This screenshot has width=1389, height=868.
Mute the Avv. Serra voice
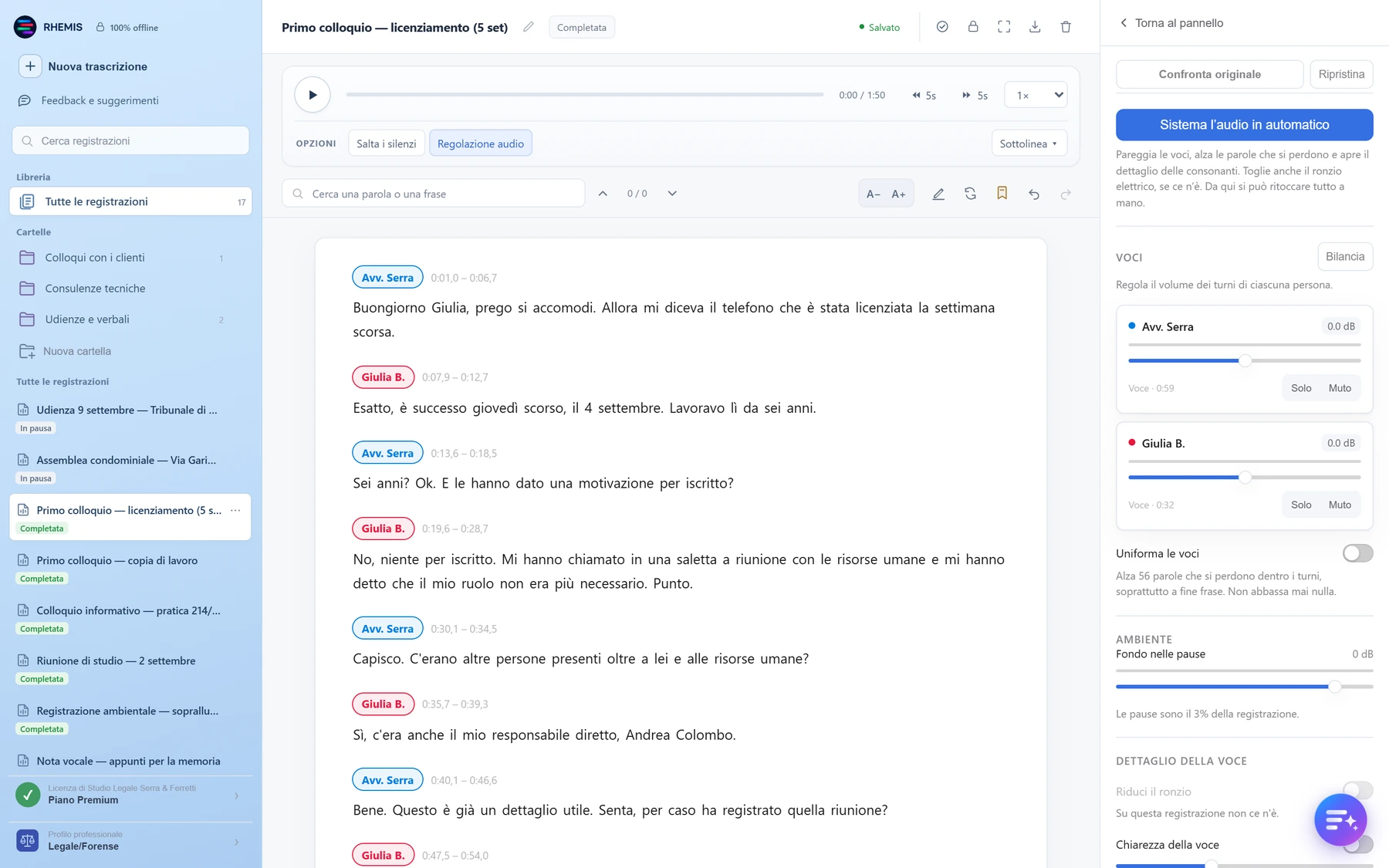[1340, 388]
